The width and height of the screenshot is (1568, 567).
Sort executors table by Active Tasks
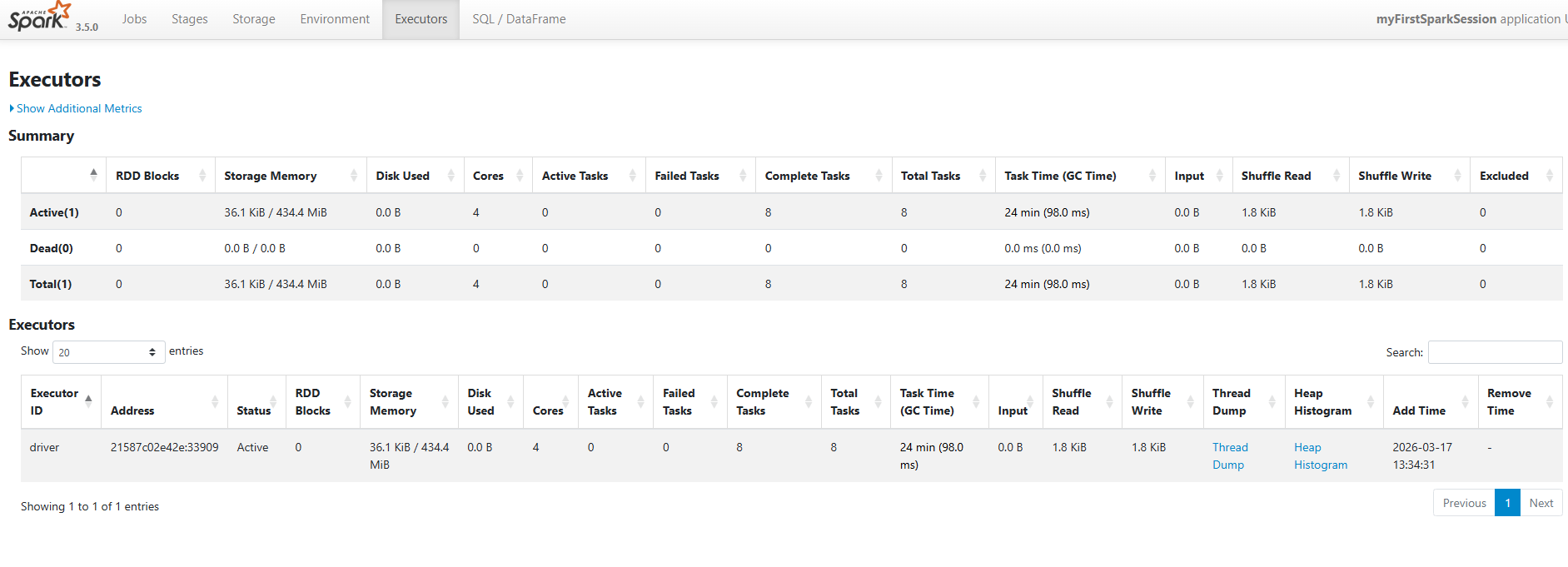616,402
